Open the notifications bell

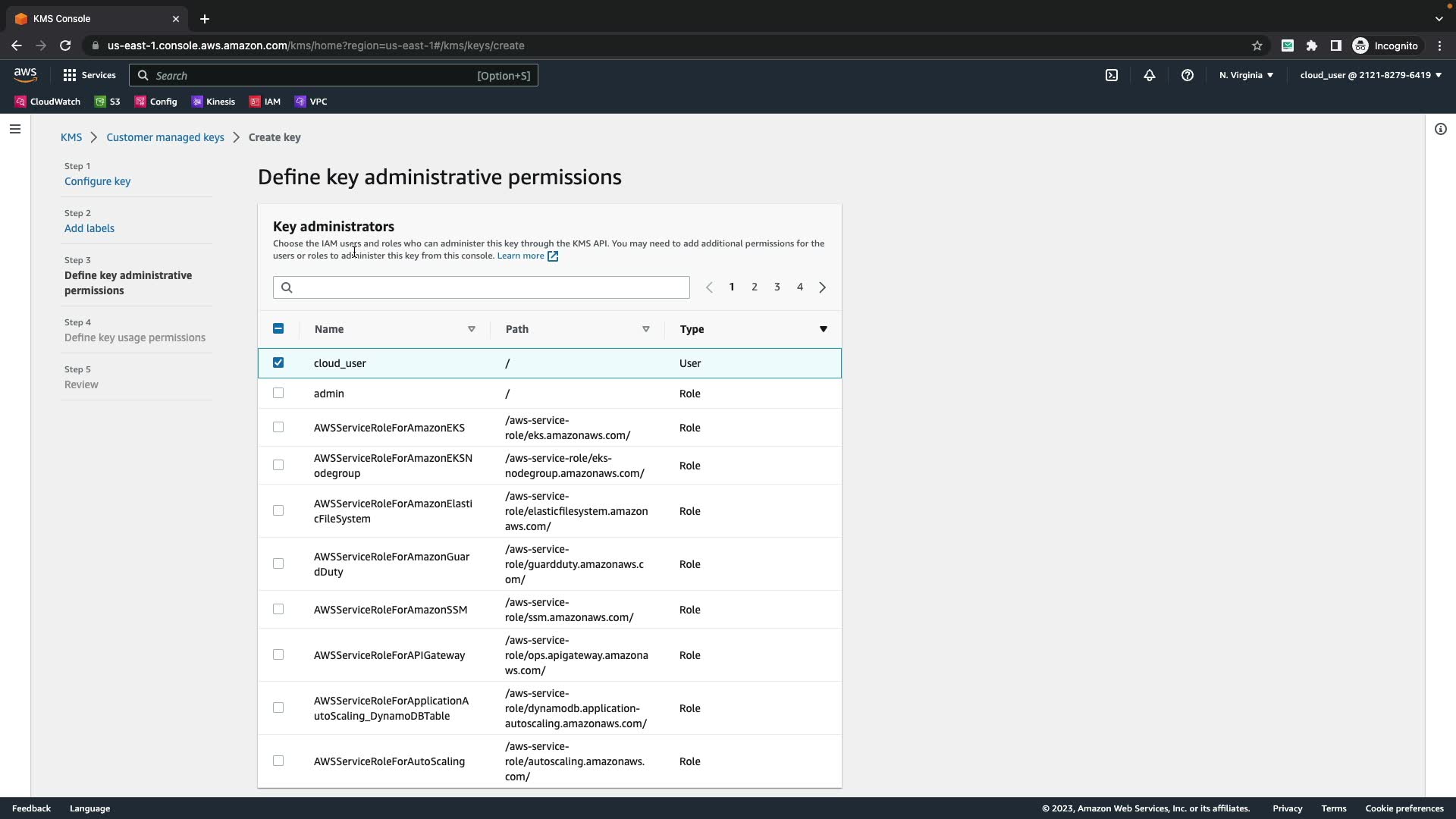point(1150,75)
